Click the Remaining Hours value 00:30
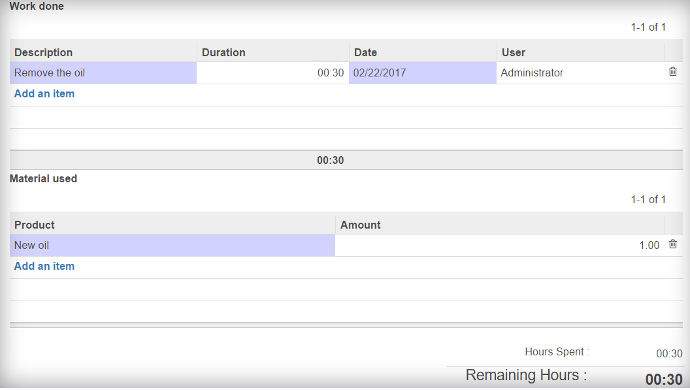 tap(664, 379)
